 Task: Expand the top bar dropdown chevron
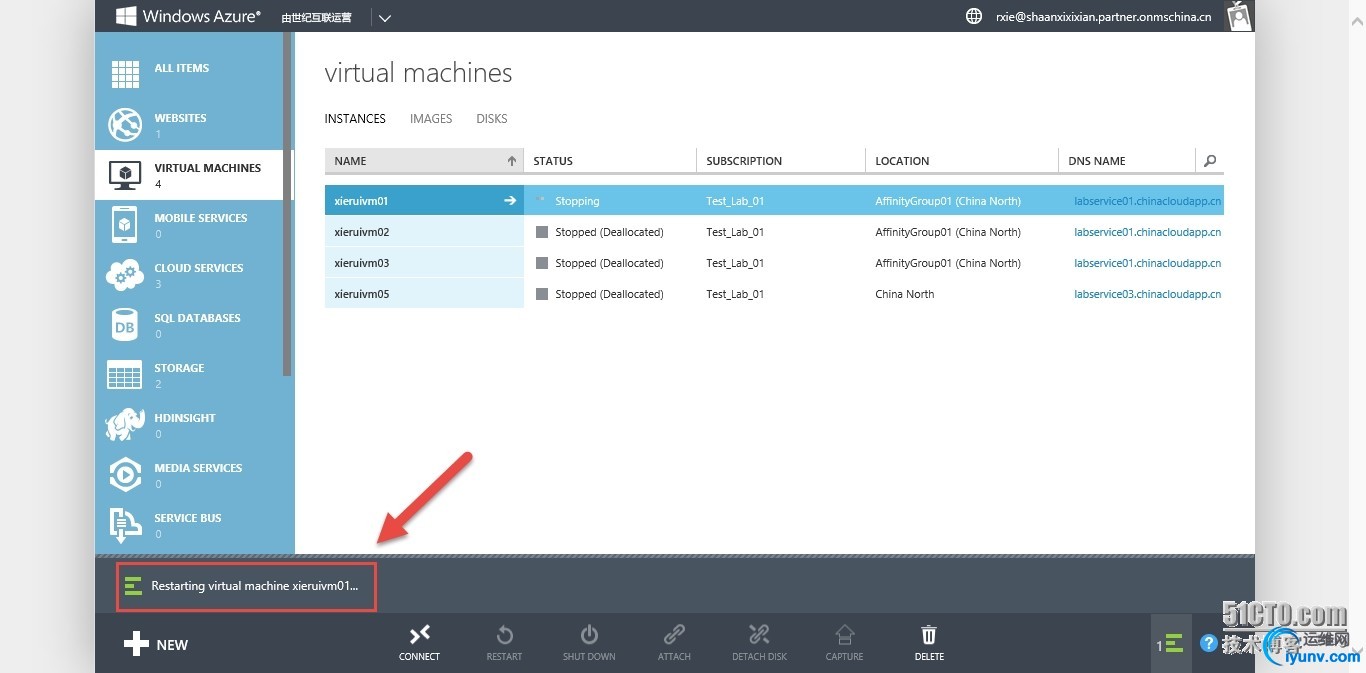pos(385,17)
